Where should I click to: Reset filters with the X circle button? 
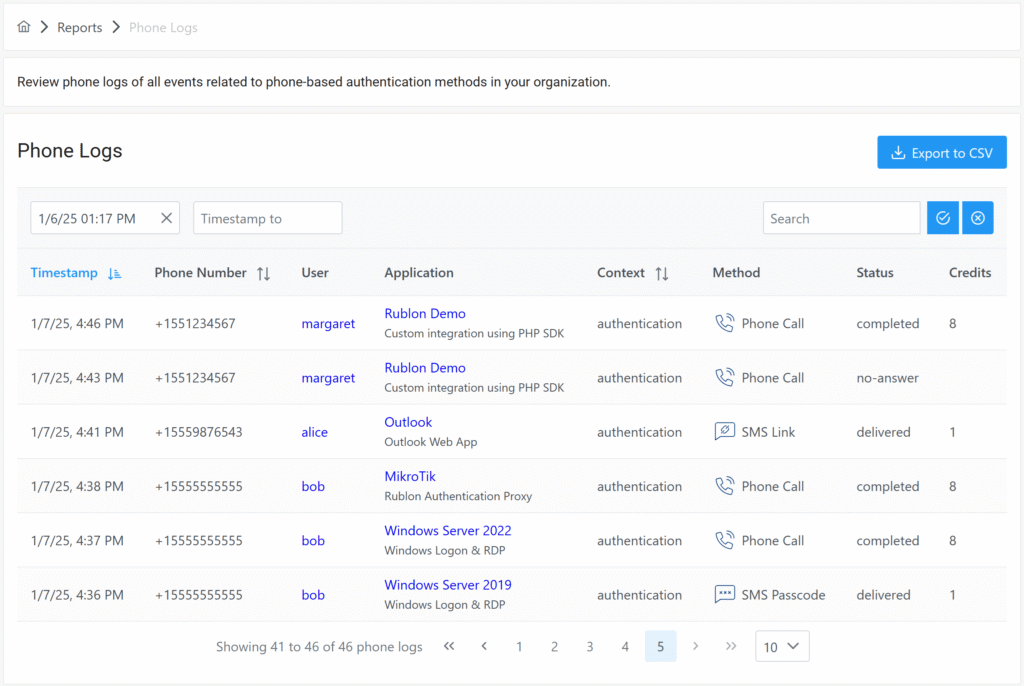(x=978, y=218)
